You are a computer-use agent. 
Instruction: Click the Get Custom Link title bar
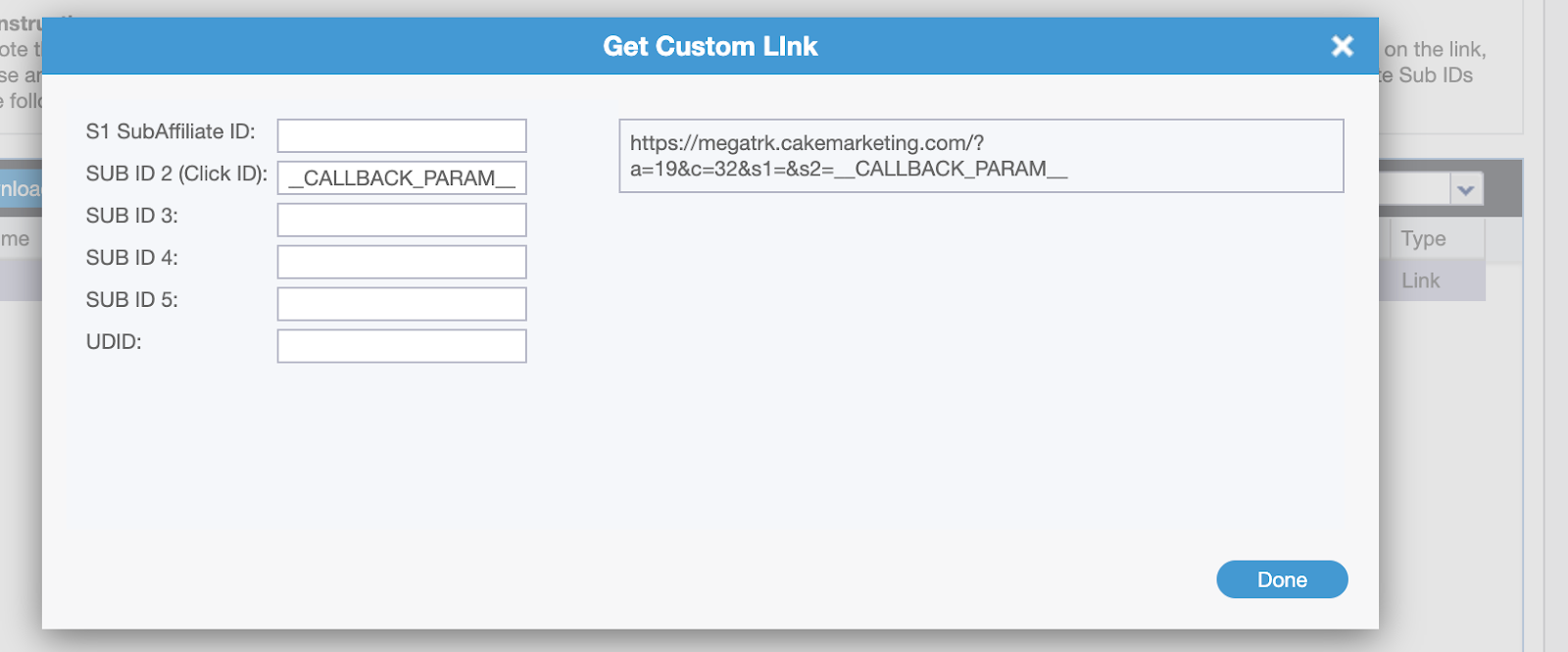(x=710, y=46)
